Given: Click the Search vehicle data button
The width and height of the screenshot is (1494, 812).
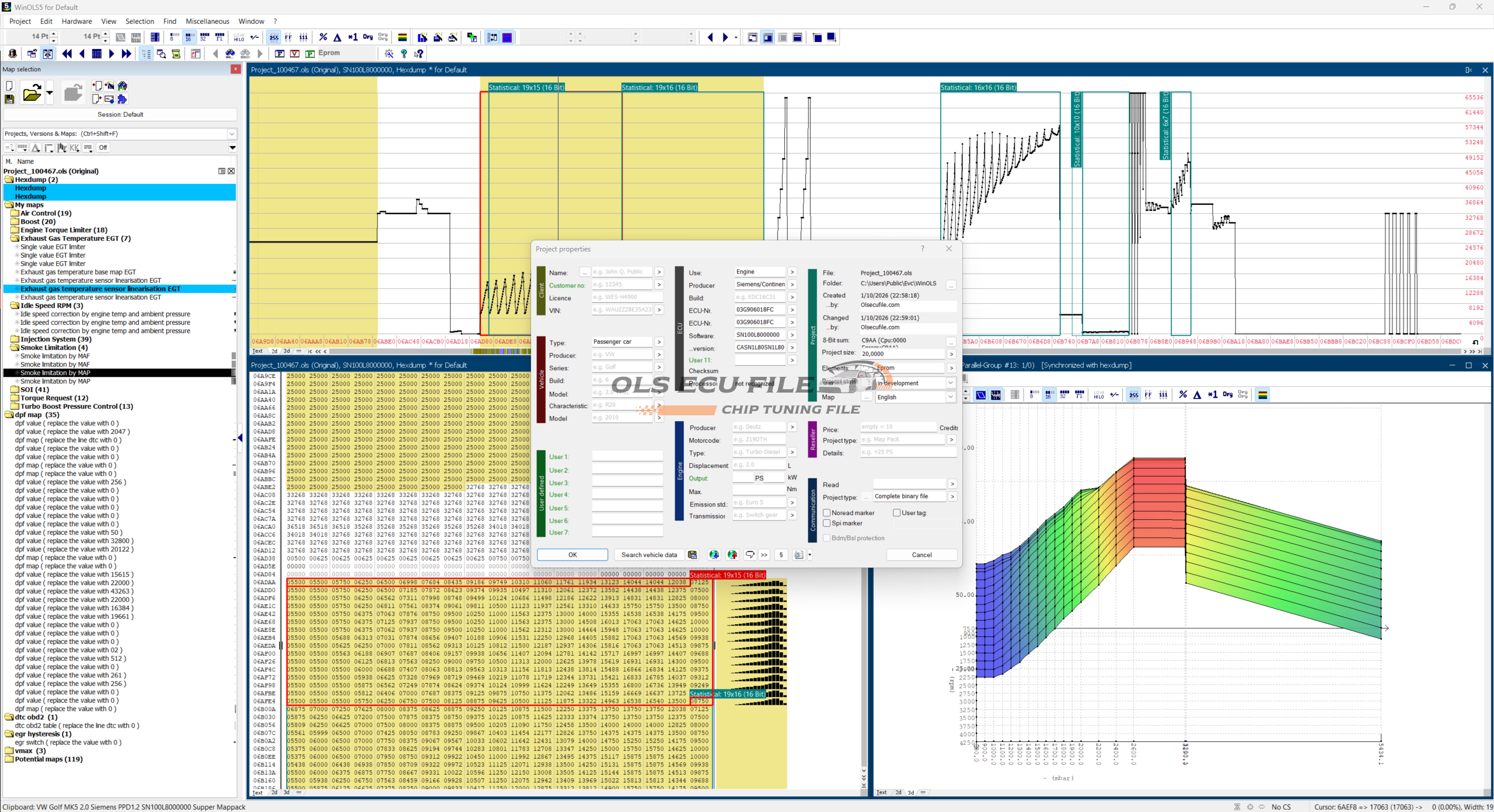Looking at the screenshot, I should [x=649, y=555].
